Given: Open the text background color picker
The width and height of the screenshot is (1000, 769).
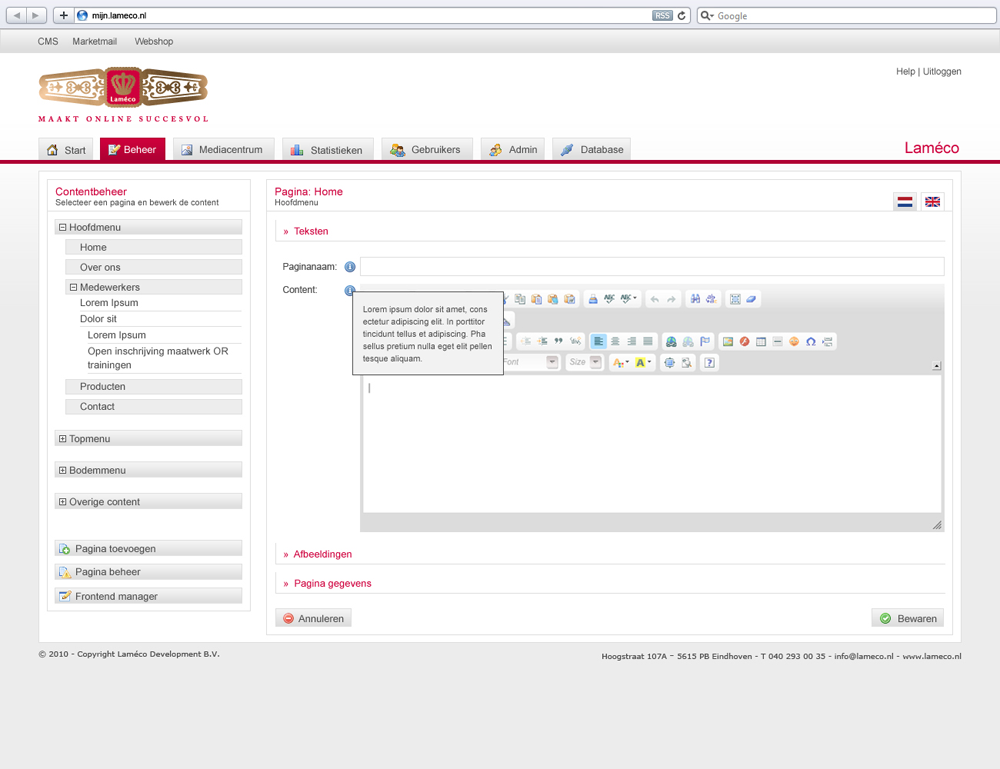Looking at the screenshot, I should [x=643, y=363].
